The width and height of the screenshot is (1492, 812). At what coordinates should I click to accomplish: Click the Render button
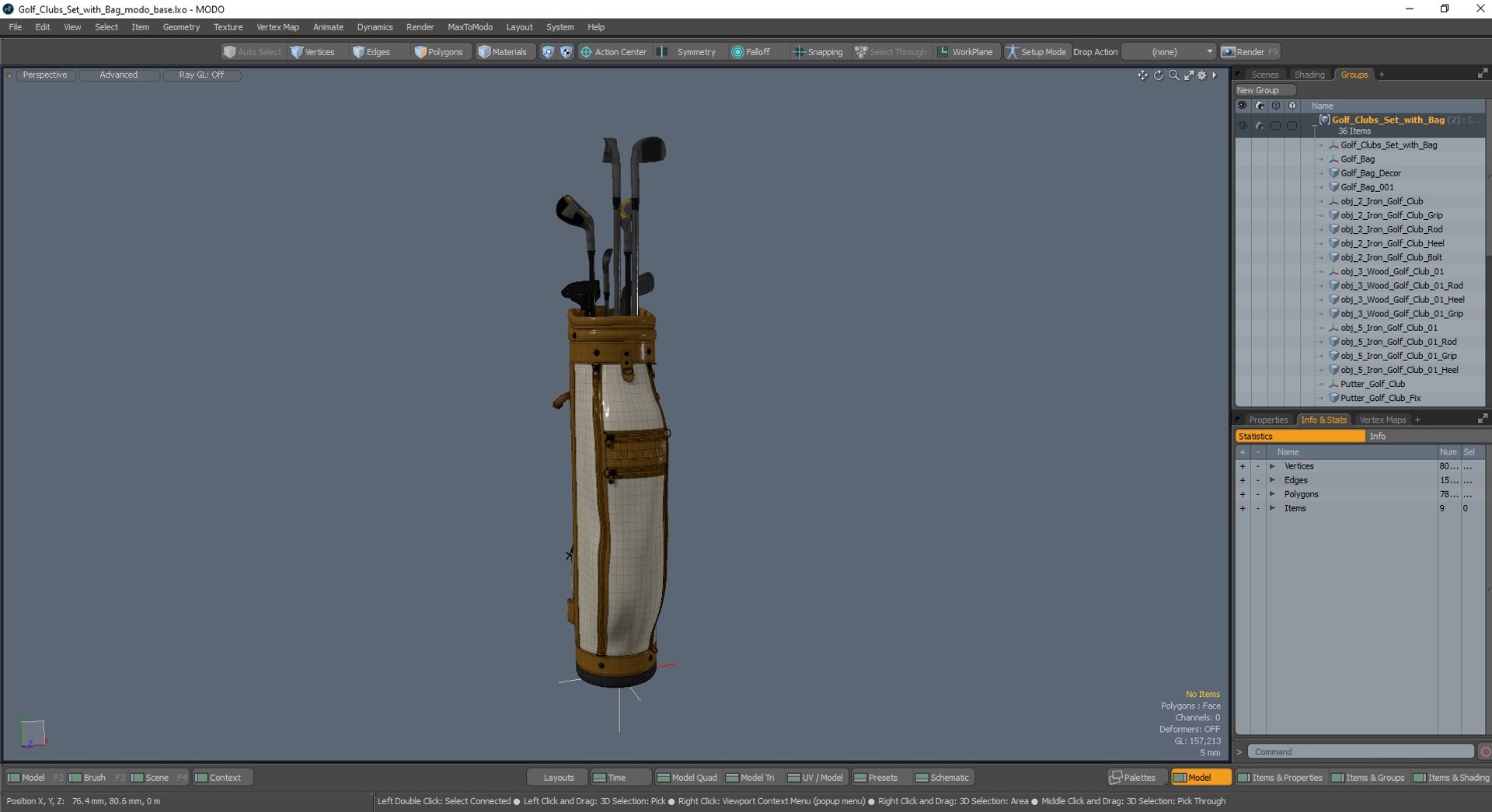click(1250, 52)
